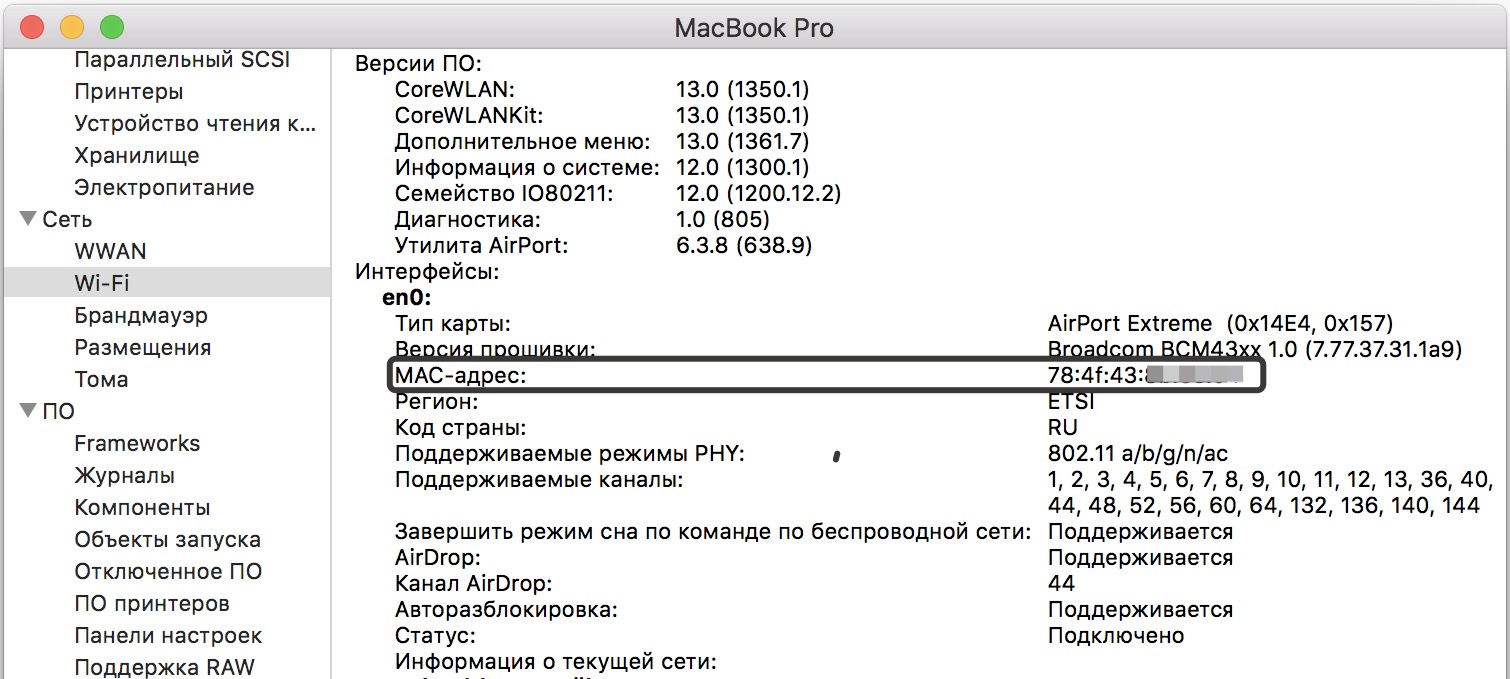Image resolution: width=1510 pixels, height=679 pixels.
Task: Click the Дополнительное меню: label
Action: tap(523, 141)
